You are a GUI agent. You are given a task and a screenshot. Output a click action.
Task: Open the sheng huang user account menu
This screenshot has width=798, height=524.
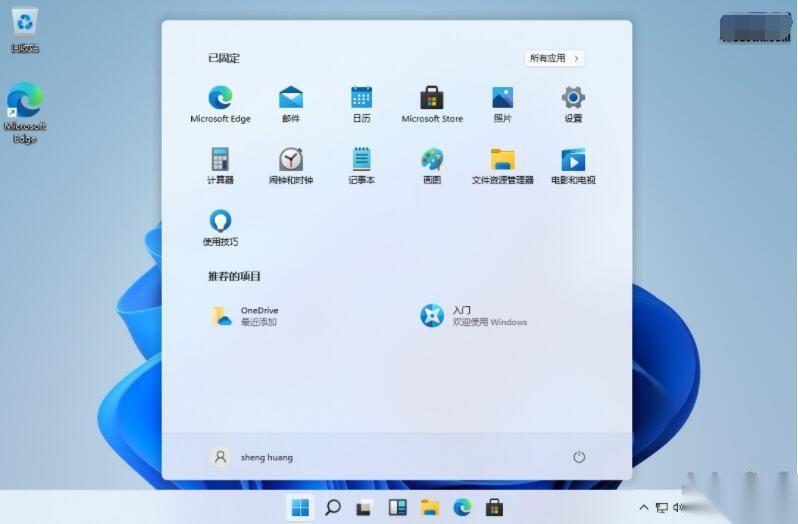253,457
